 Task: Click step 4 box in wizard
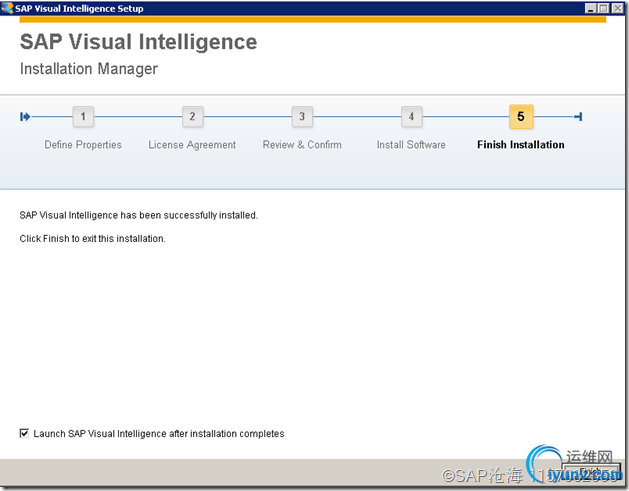(412, 117)
